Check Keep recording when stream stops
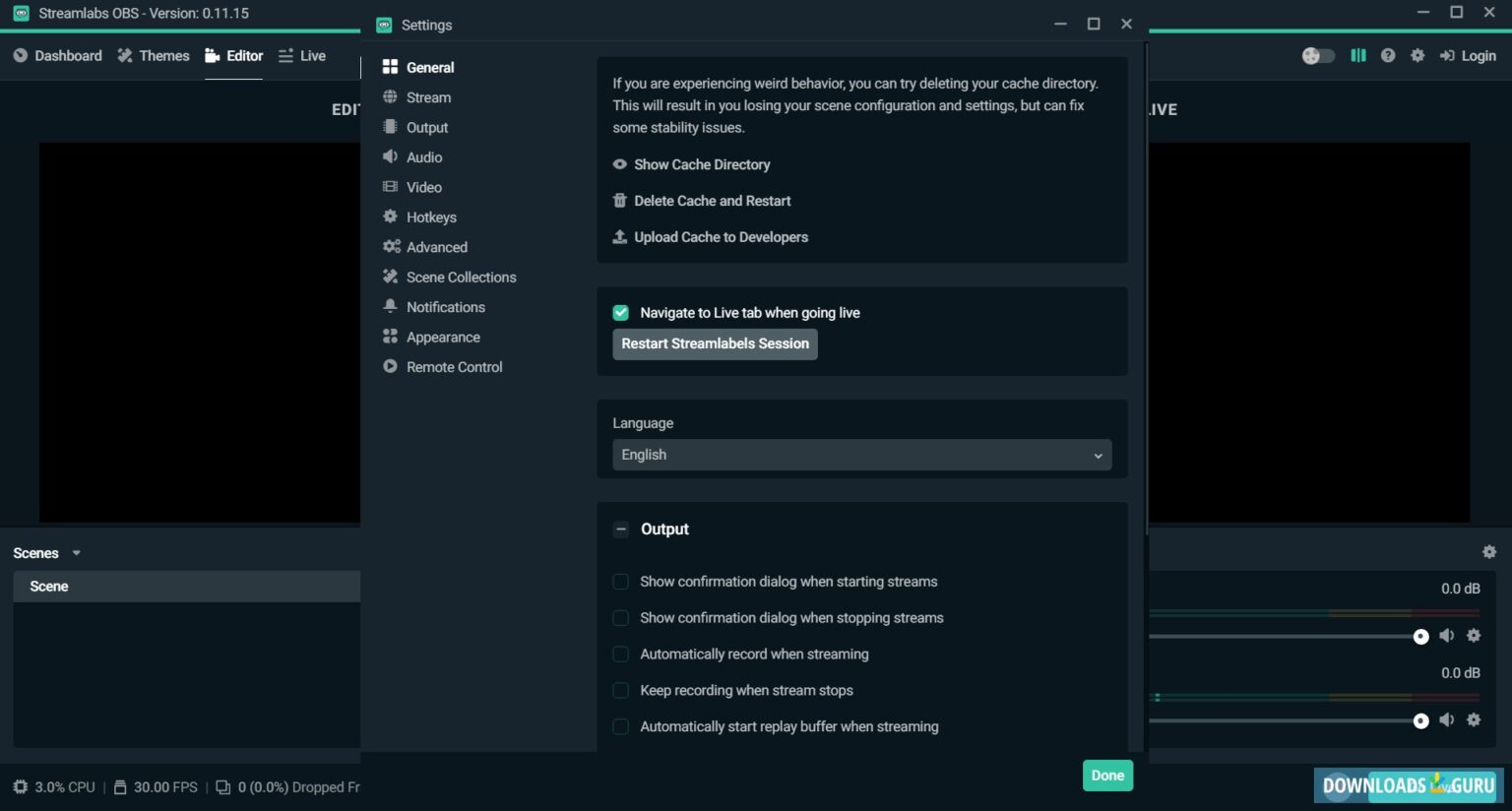The image size is (1512, 811). click(x=620, y=691)
